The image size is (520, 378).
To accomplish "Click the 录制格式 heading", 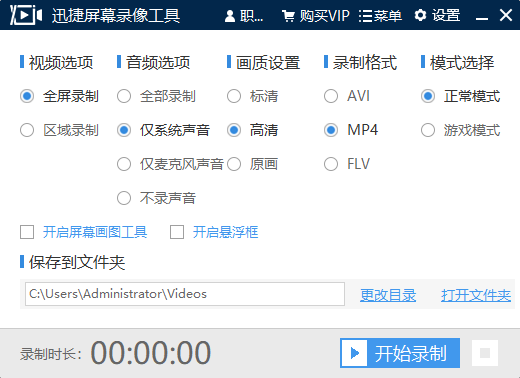I will [x=365, y=63].
